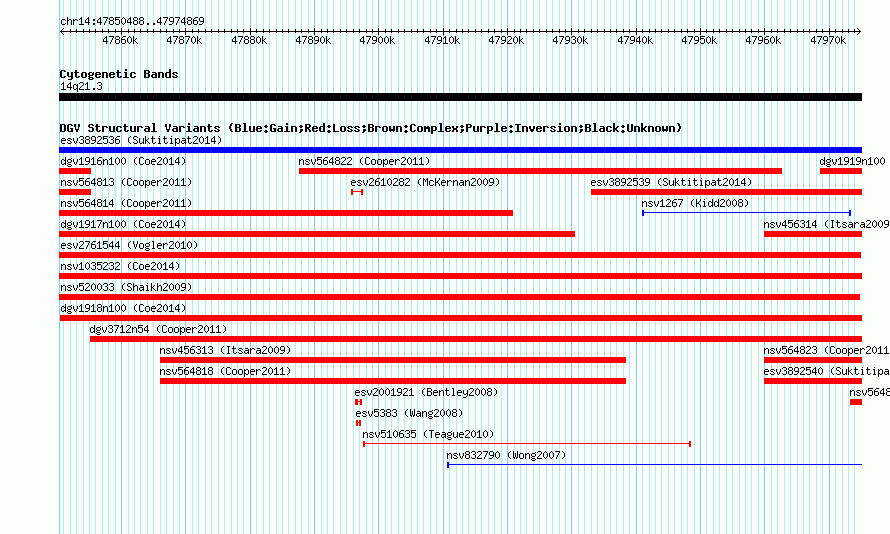Click the 14q21.3 band label
Image resolution: width=890 pixels, height=534 pixels.
click(x=81, y=86)
